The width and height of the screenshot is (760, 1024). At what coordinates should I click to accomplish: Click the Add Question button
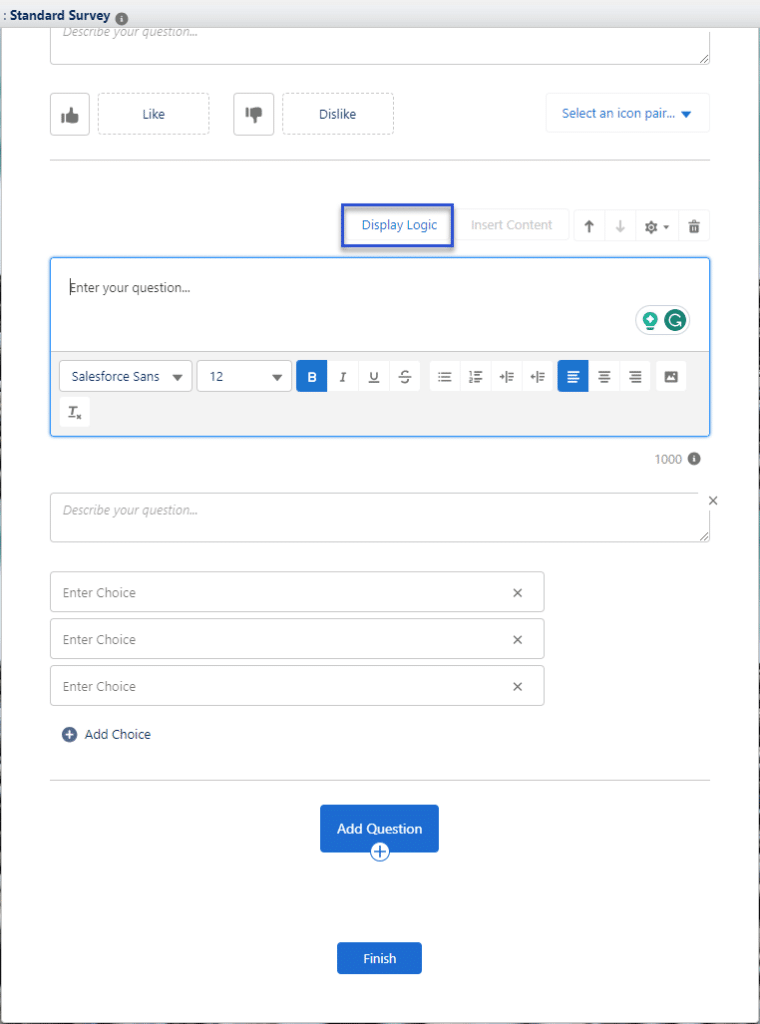pos(379,828)
